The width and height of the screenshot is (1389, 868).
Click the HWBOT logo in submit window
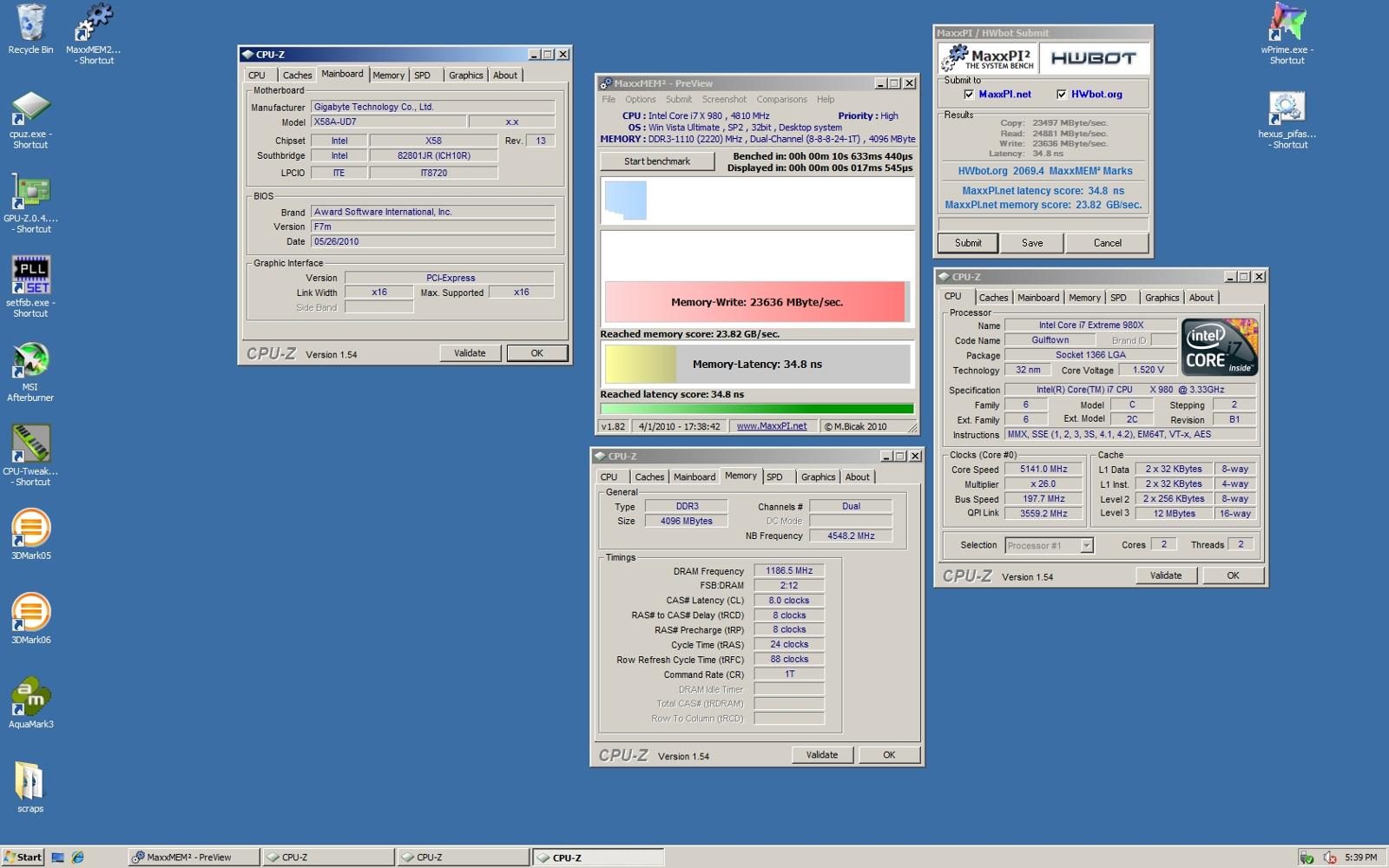click(x=1093, y=58)
